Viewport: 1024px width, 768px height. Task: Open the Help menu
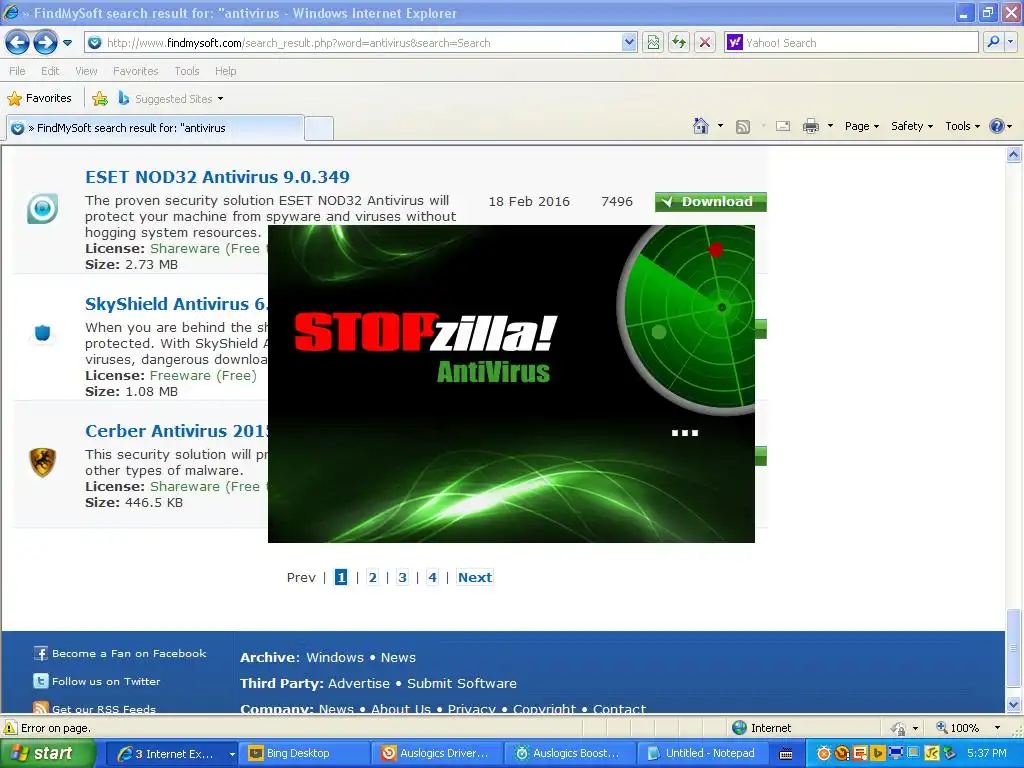226,71
